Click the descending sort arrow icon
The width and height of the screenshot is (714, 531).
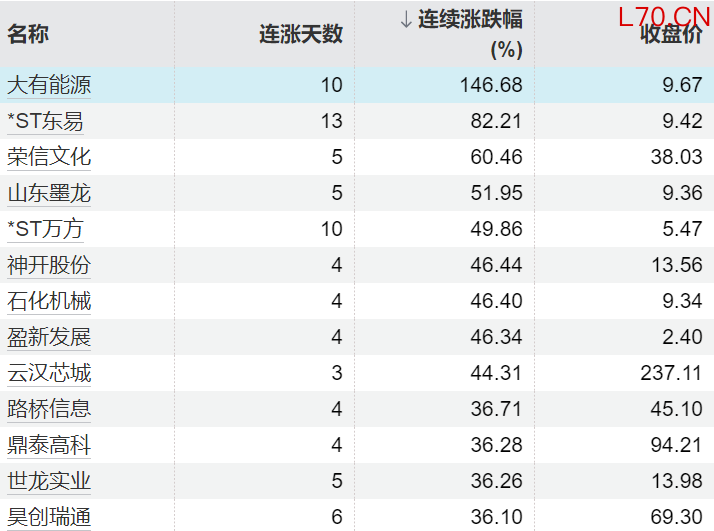coord(405,19)
